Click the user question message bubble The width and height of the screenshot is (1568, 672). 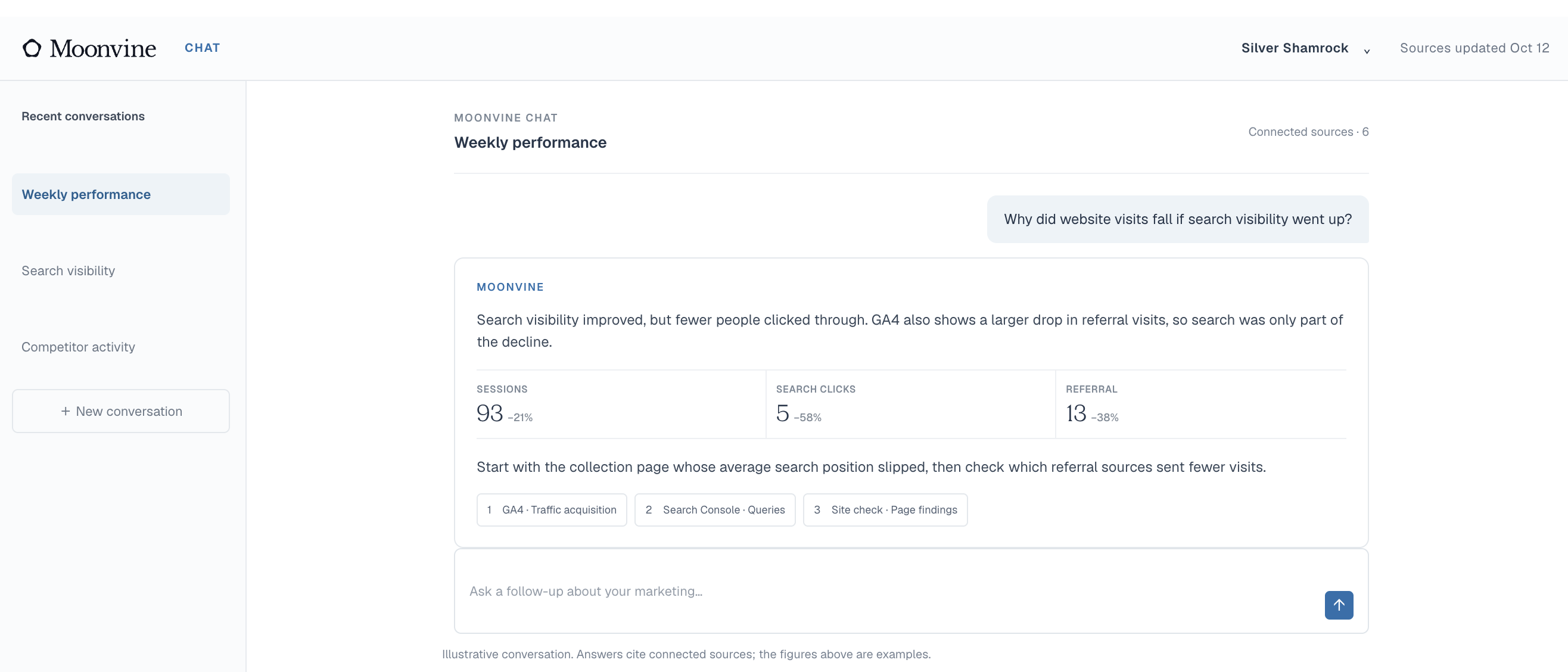coord(1177,219)
